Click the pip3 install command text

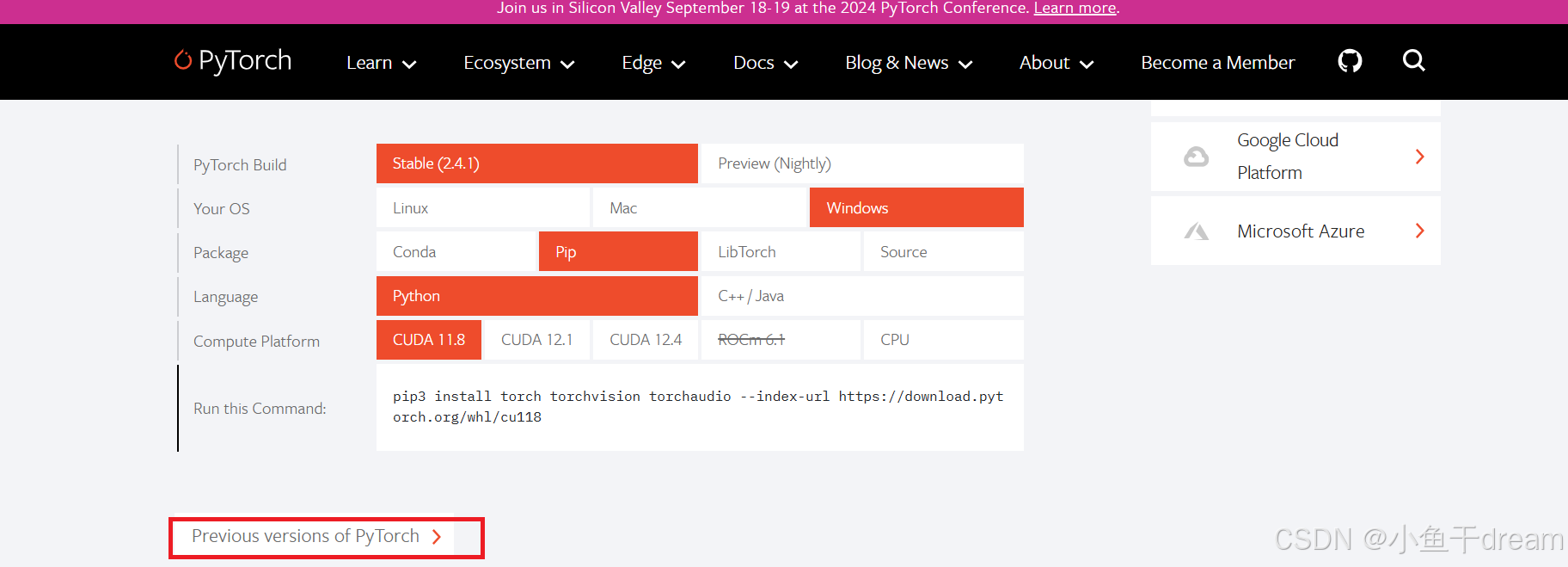tap(698, 407)
